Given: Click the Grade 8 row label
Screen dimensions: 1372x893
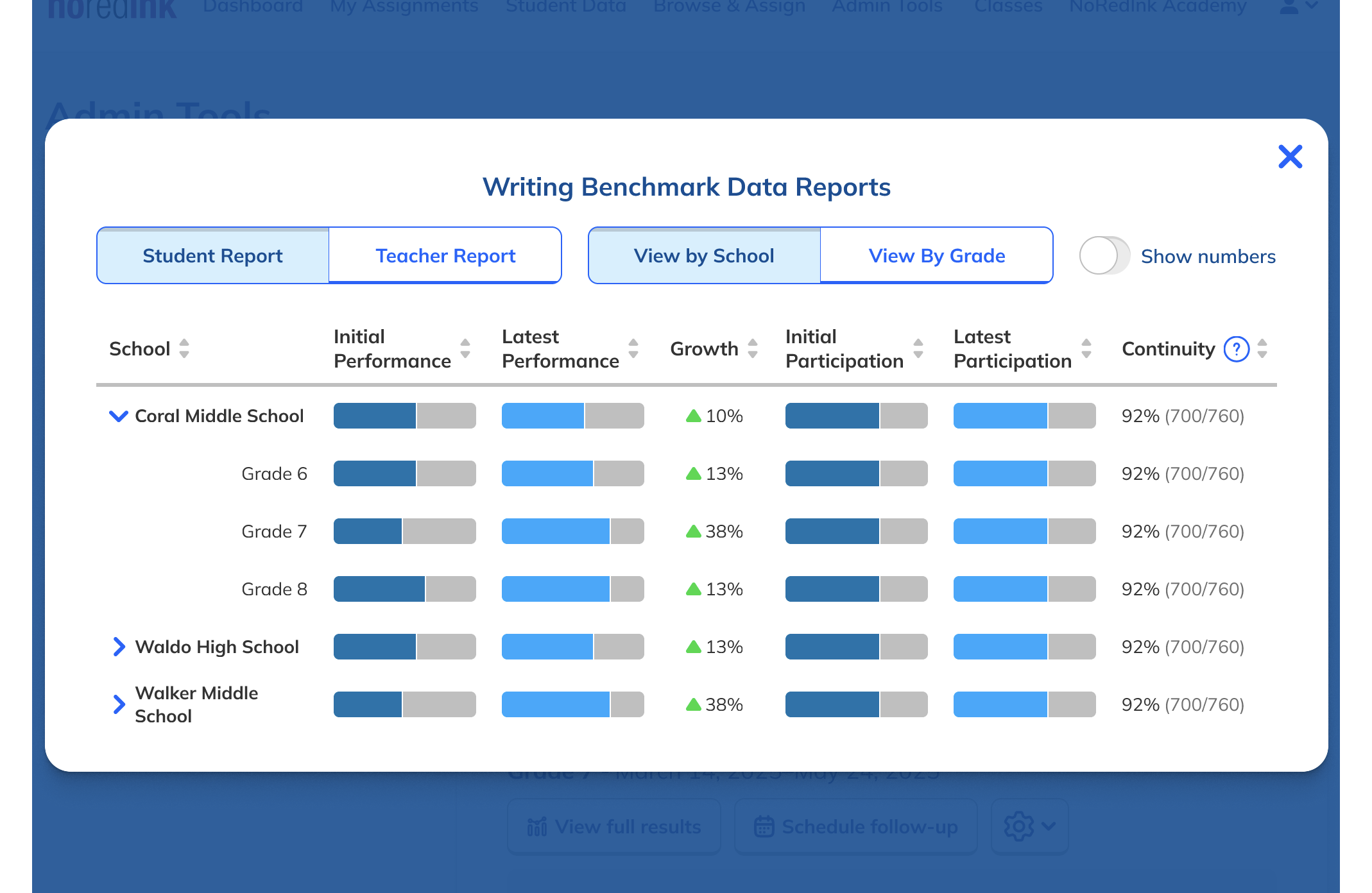Looking at the screenshot, I should click(274, 589).
